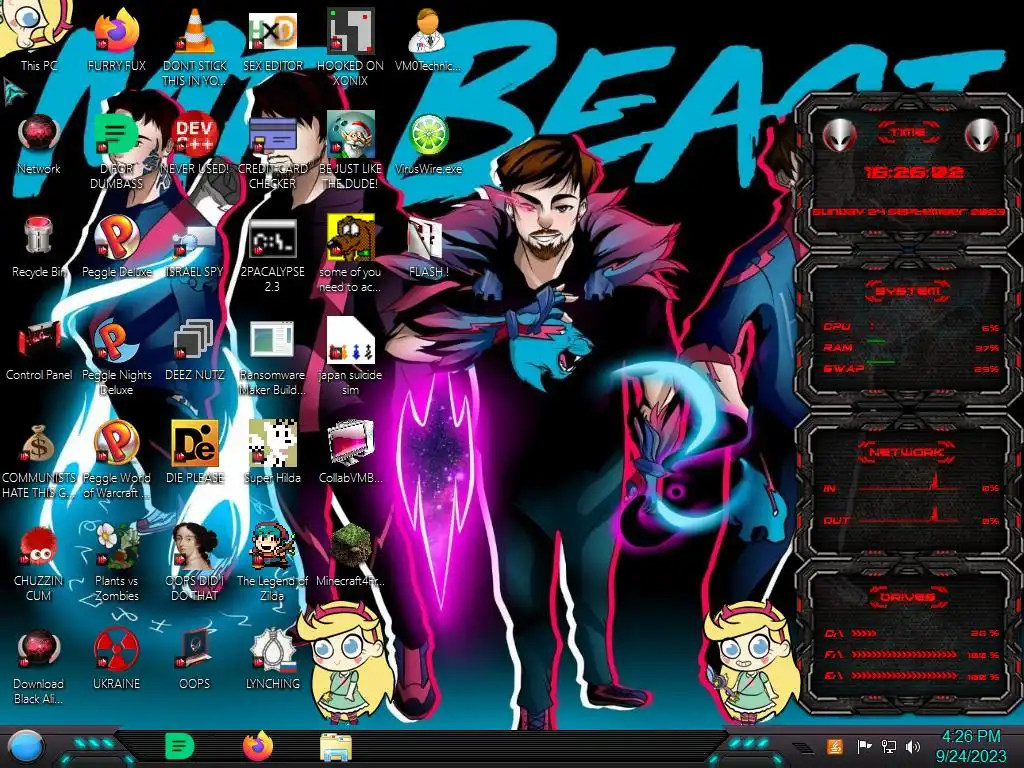
Task: Launch the HOOKED ON XONIX shortcut
Action: point(350,31)
